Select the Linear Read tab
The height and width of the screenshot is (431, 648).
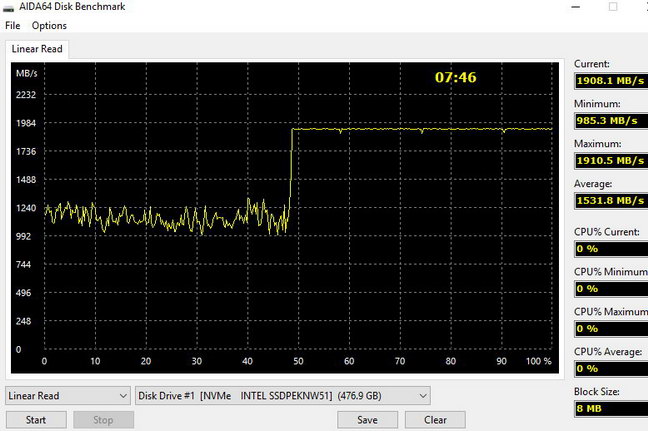point(37,49)
